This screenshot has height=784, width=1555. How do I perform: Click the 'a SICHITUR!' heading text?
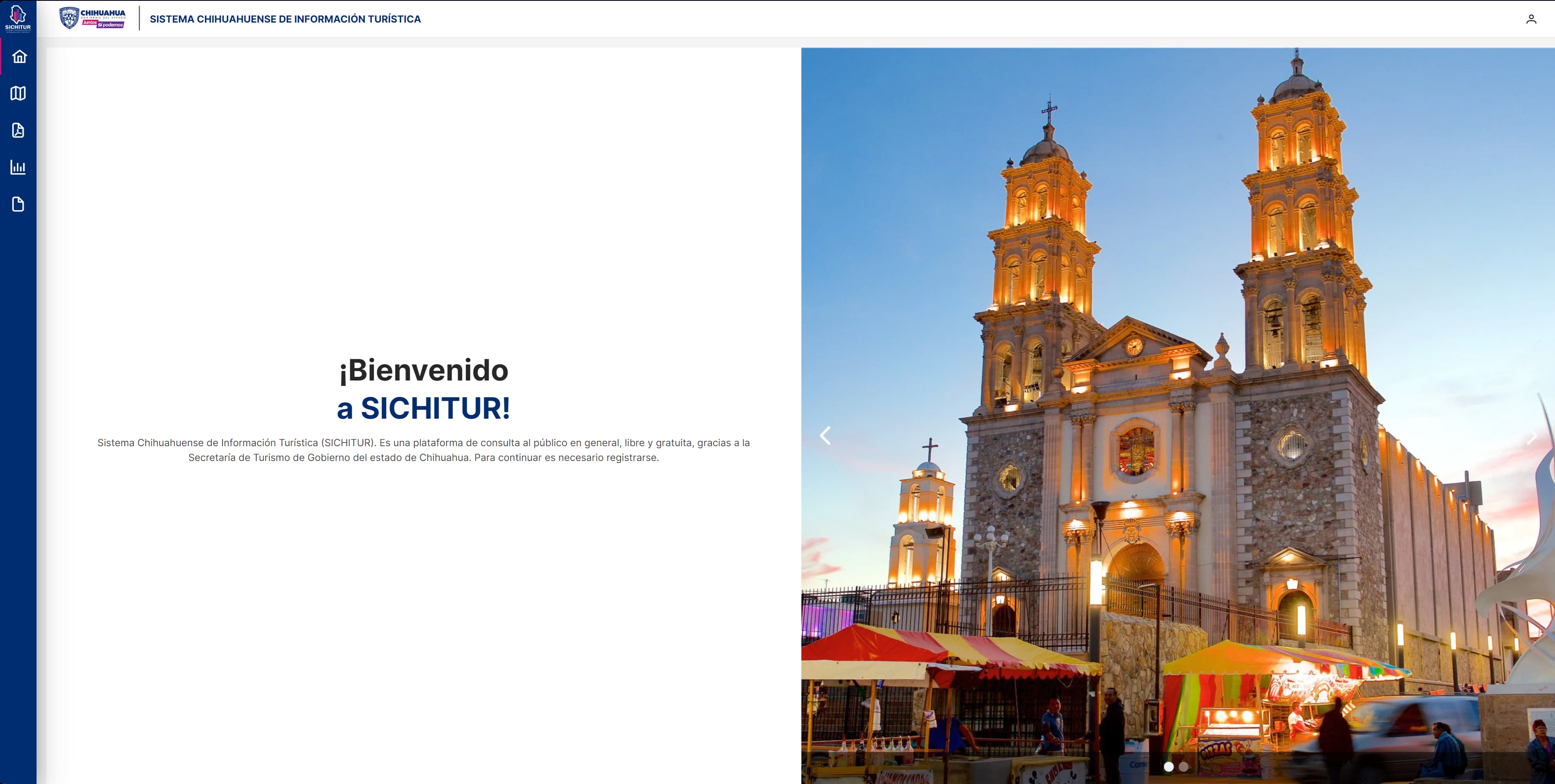point(424,408)
